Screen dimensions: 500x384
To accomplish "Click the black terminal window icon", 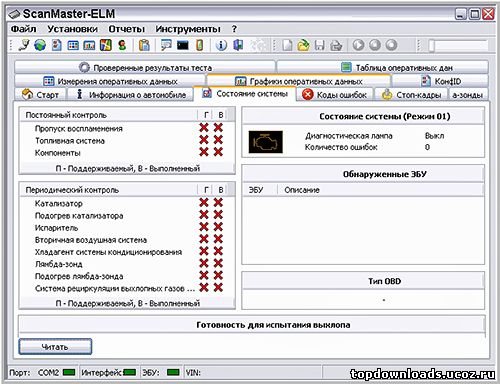I will [183, 45].
